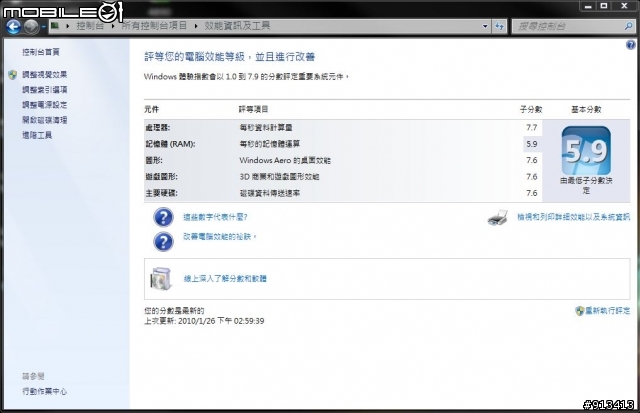Select the 遊戲圖形 row label
Viewport: 640px width, 413px height.
click(162, 177)
